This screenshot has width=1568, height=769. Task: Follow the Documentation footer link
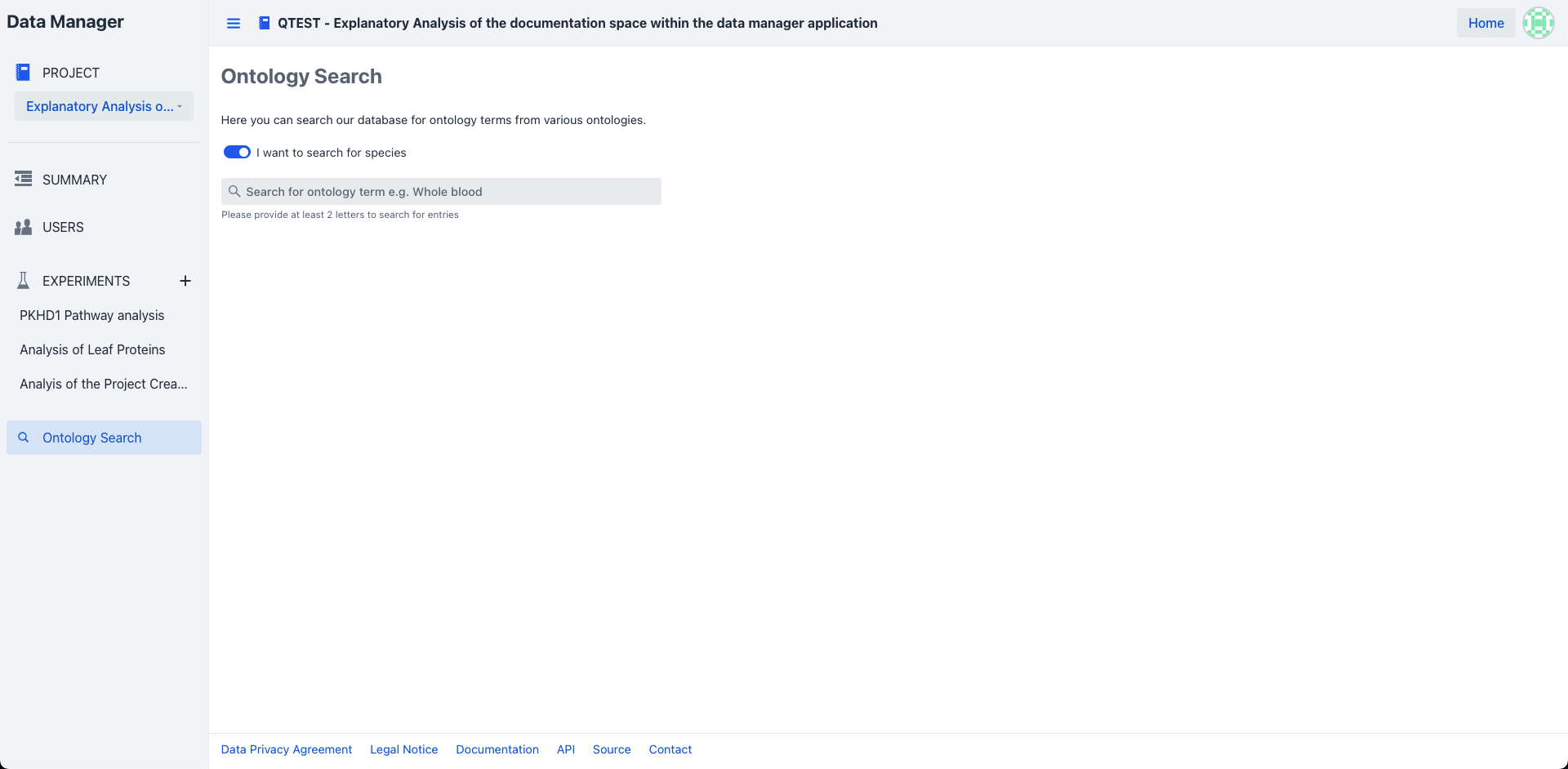coord(497,749)
